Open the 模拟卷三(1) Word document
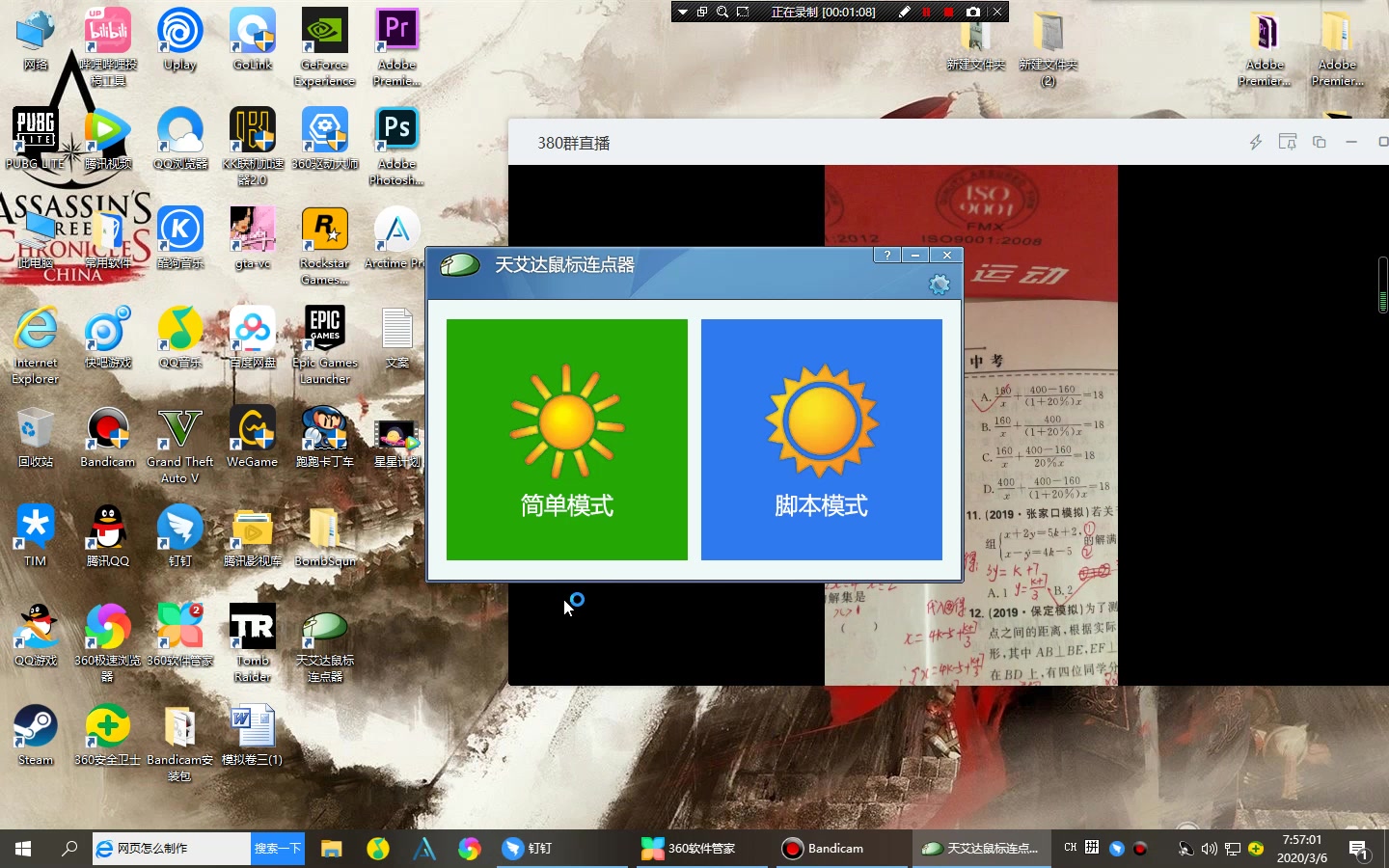This screenshot has width=1389, height=868. tap(253, 735)
